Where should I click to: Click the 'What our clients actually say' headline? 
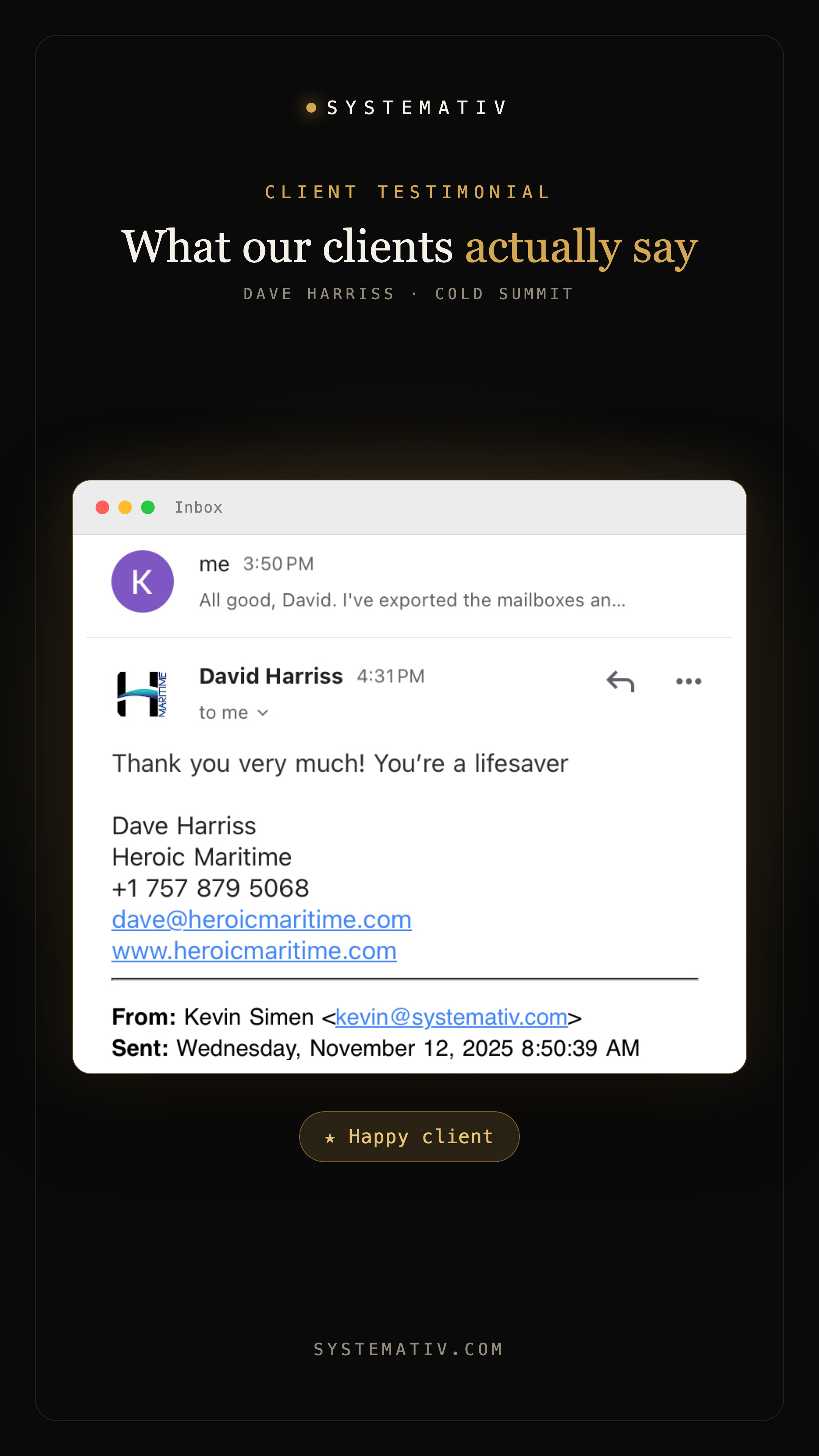pos(410,247)
